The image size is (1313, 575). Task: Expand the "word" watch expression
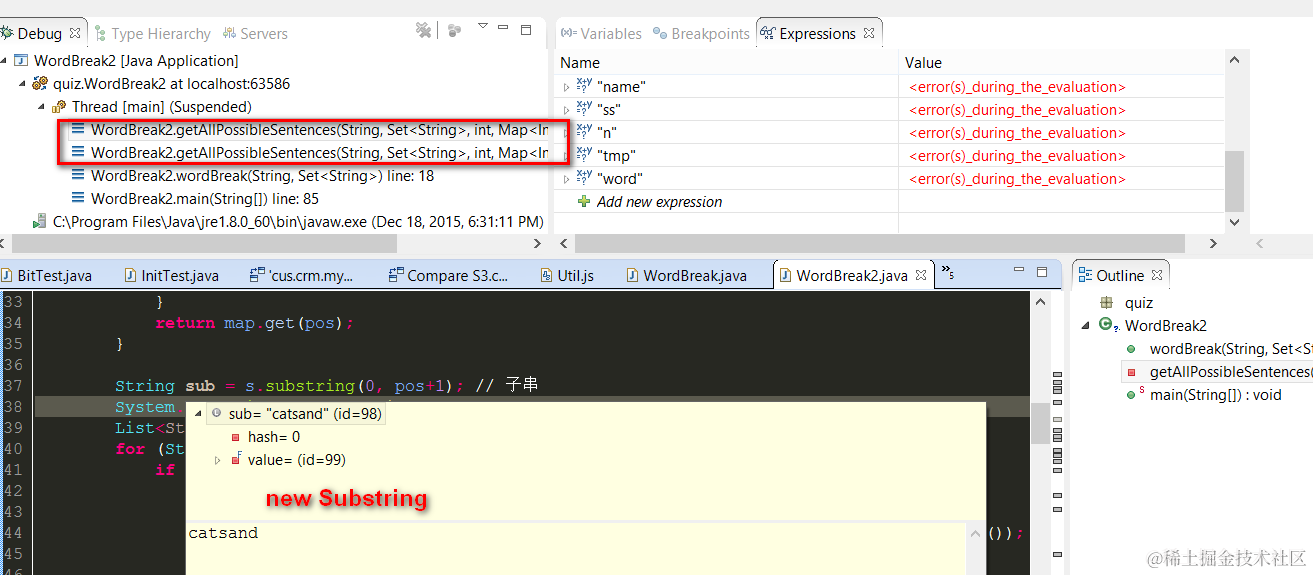click(566, 180)
